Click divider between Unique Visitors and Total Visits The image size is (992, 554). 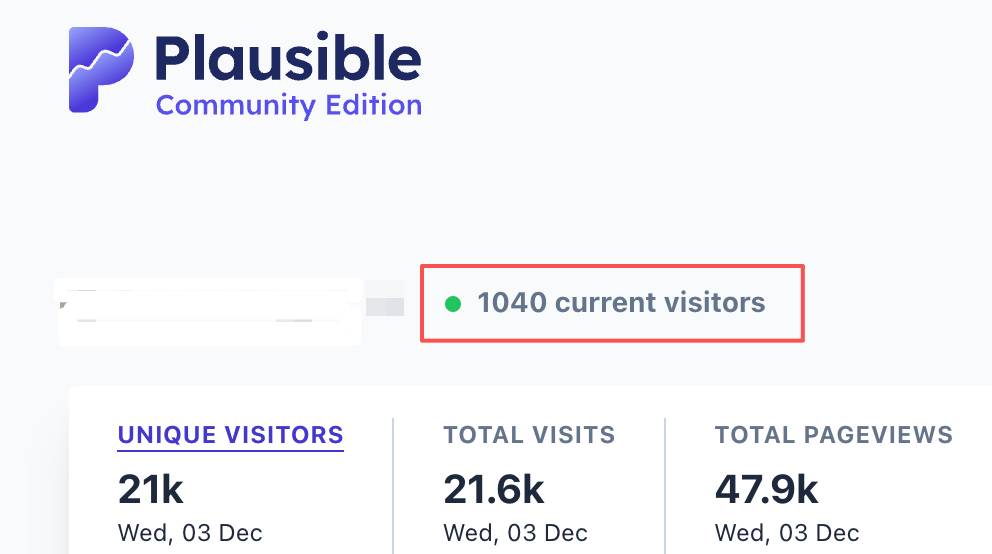pos(393,486)
